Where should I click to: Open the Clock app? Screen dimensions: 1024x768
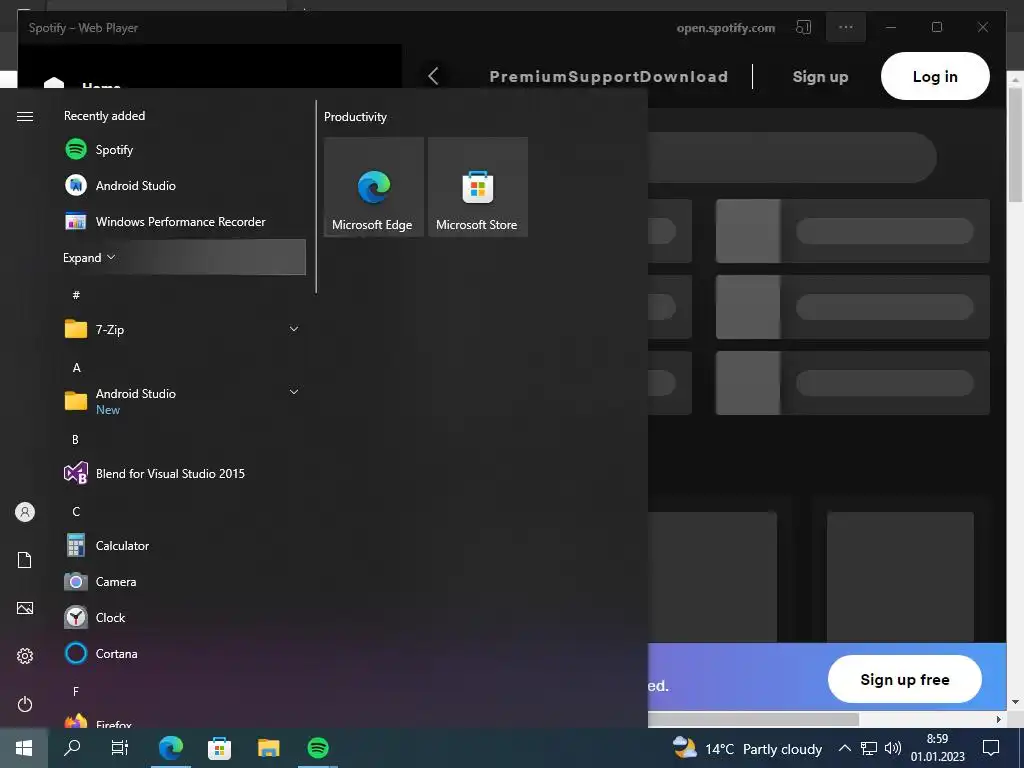[184, 617]
